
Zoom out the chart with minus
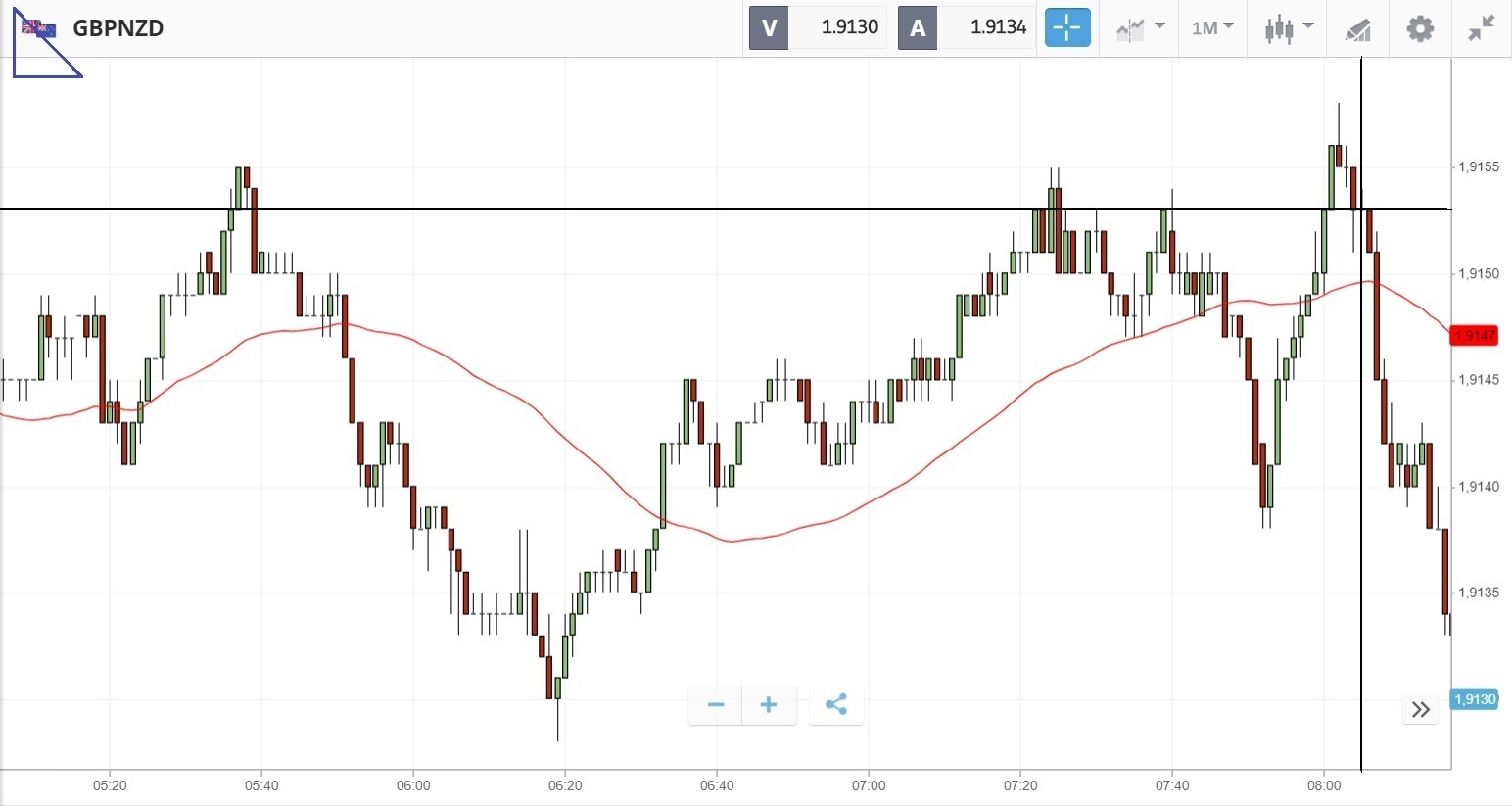click(x=716, y=705)
